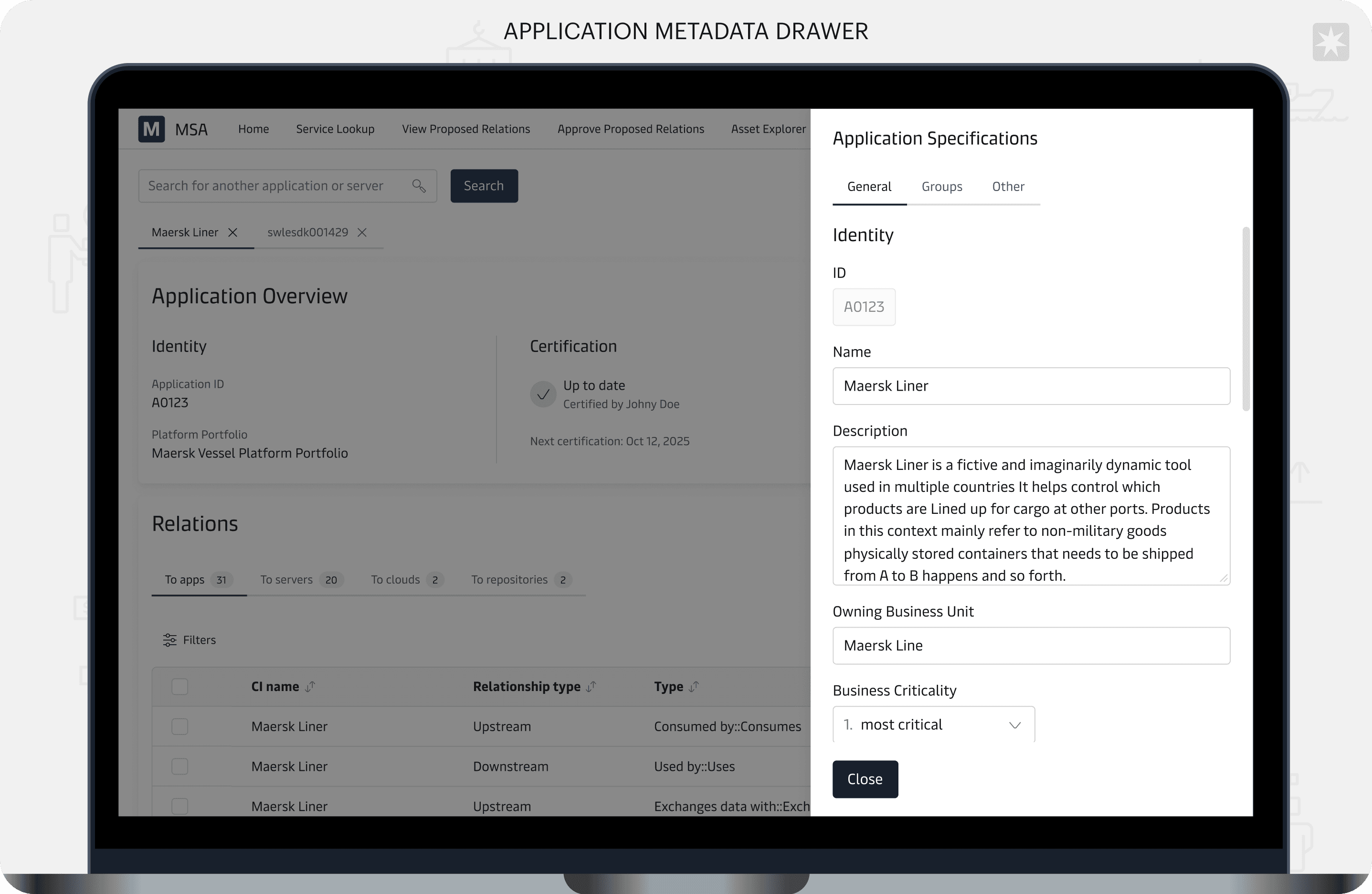Click the magnifier icon in search field
Viewport: 1372px width, 894px height.
[419, 186]
